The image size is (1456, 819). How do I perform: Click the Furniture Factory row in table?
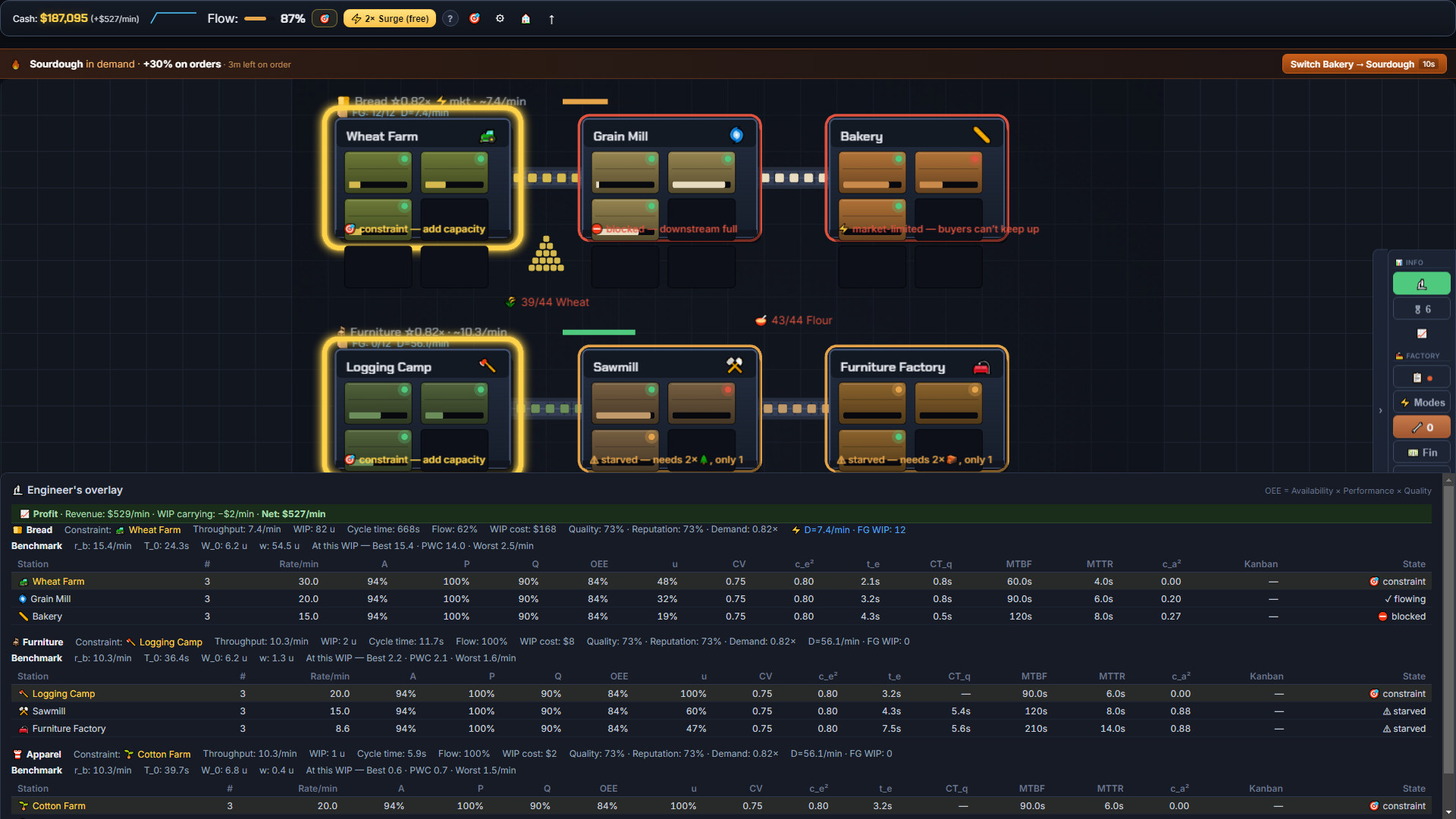[x=721, y=729]
